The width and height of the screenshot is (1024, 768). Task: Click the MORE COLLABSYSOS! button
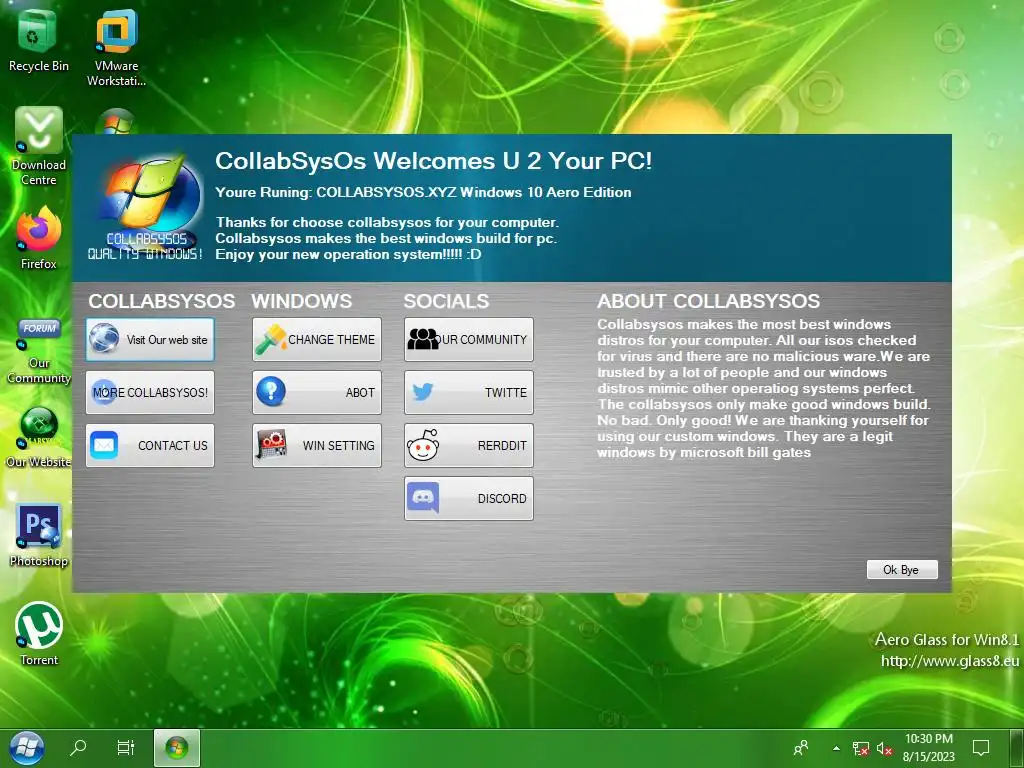150,392
